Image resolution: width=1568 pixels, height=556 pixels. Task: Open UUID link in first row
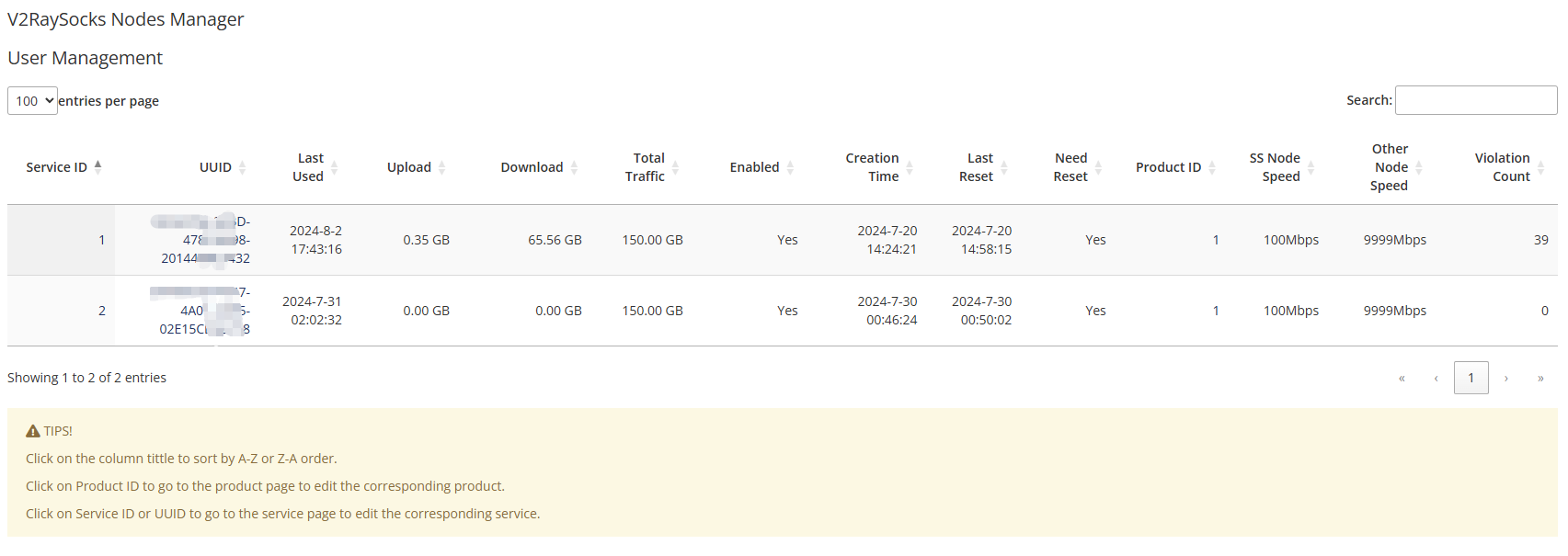205,240
